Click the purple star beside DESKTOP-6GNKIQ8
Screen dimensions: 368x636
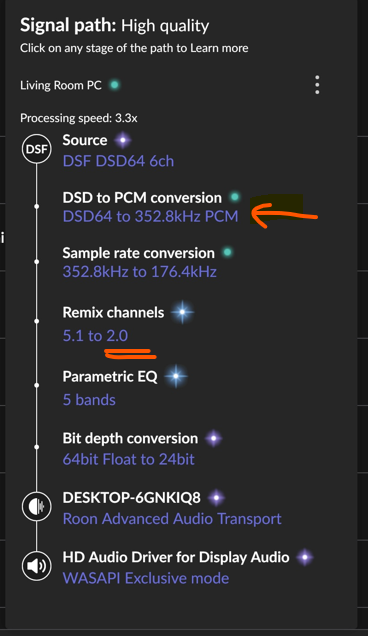pyautogui.click(x=216, y=498)
